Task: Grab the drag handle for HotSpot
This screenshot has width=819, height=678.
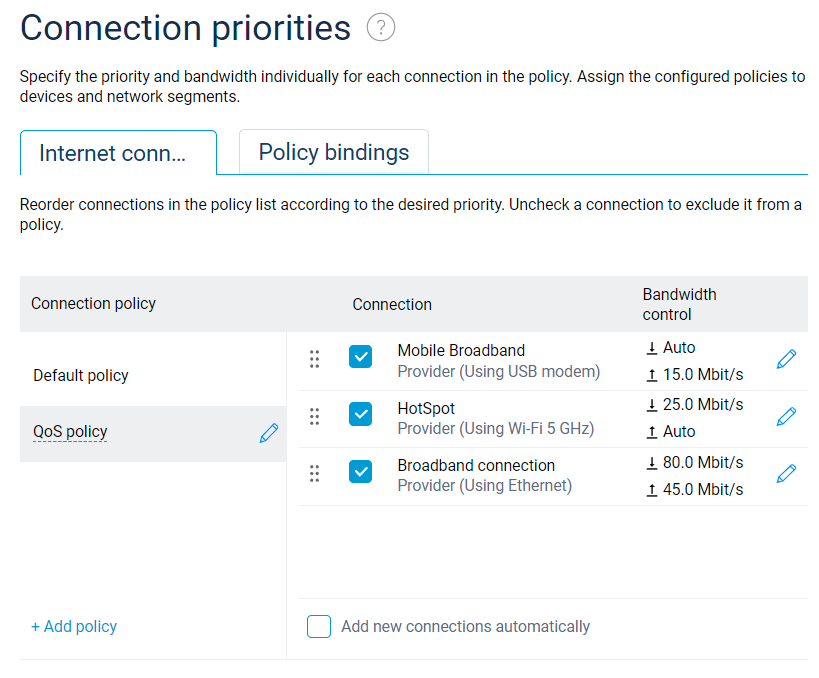Action: pyautogui.click(x=314, y=417)
